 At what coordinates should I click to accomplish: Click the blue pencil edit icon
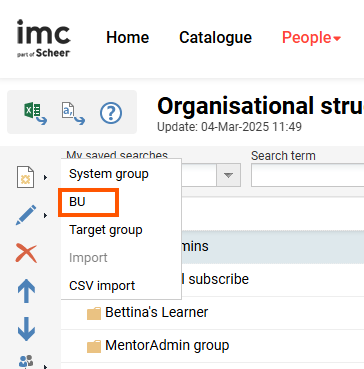pos(26,215)
